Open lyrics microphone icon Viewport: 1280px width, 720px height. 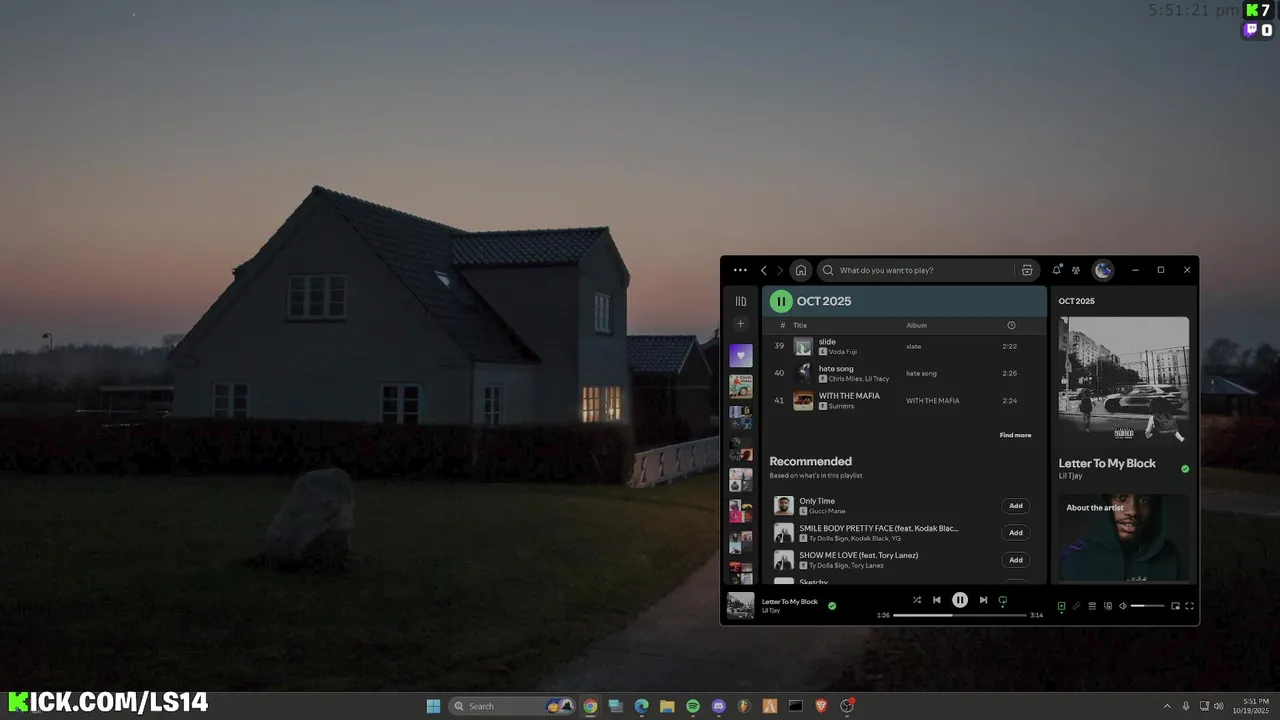coord(1077,606)
